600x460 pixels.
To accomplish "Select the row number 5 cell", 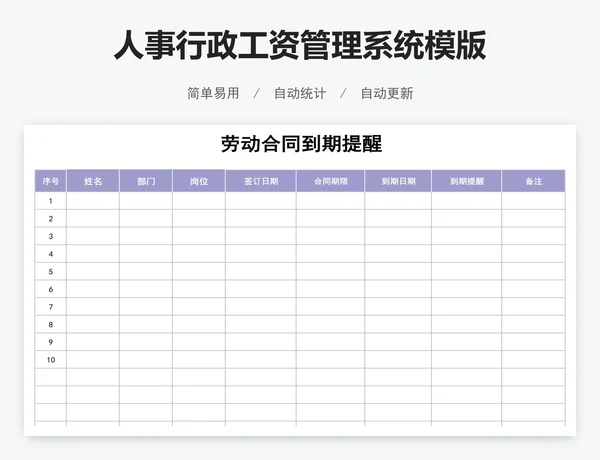I will [51, 271].
